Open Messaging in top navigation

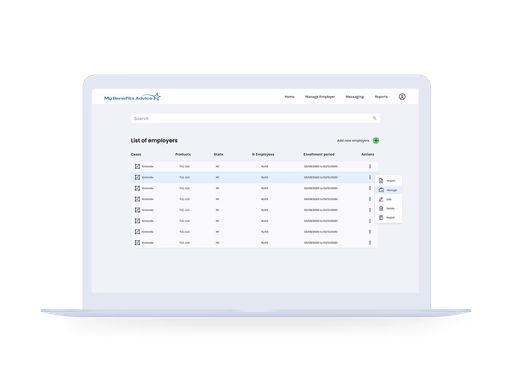point(355,97)
